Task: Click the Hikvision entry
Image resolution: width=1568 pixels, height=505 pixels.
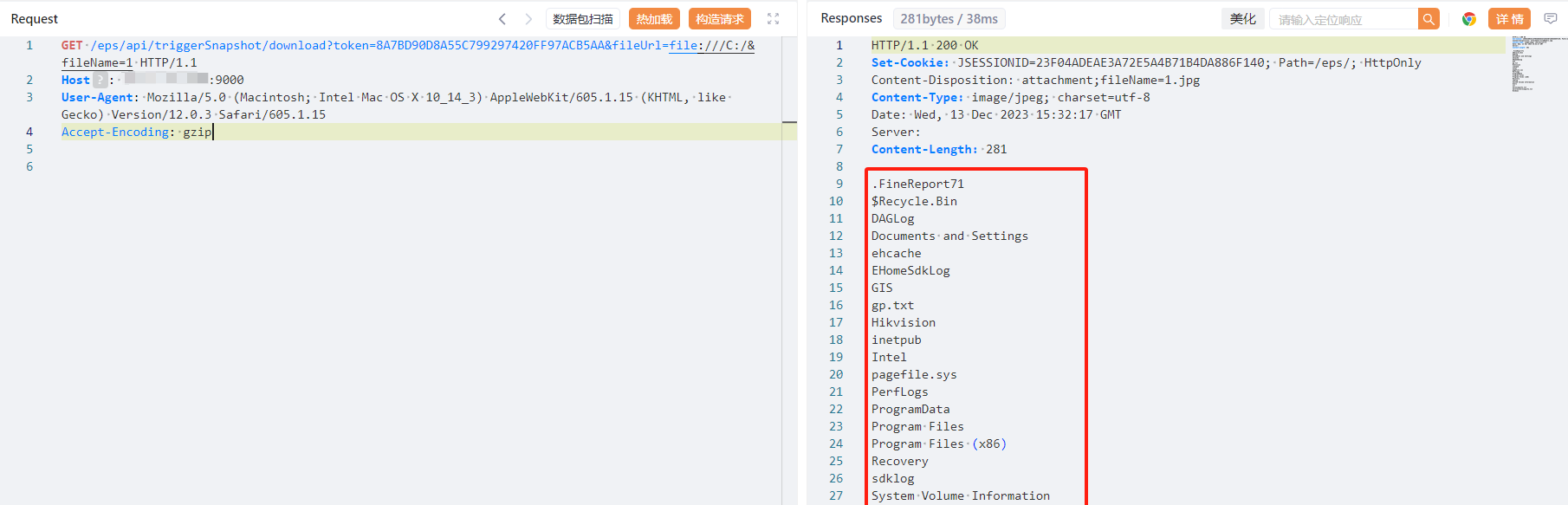Action: [x=904, y=322]
